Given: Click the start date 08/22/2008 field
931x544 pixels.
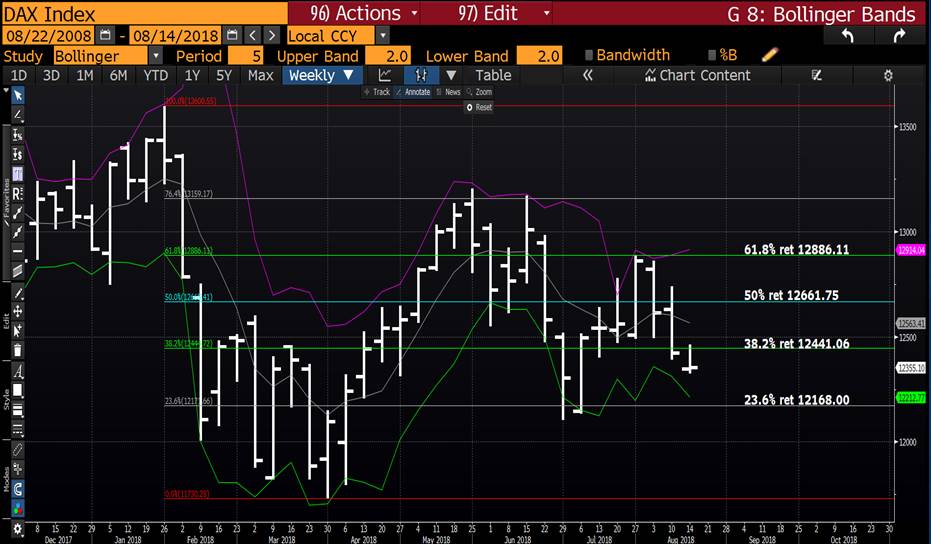Looking at the screenshot, I should pos(49,36).
